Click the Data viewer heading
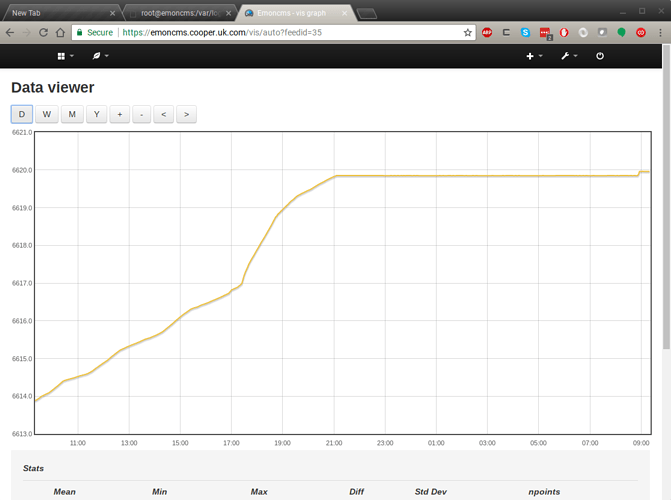Viewport: 671px width, 500px height. (53, 87)
